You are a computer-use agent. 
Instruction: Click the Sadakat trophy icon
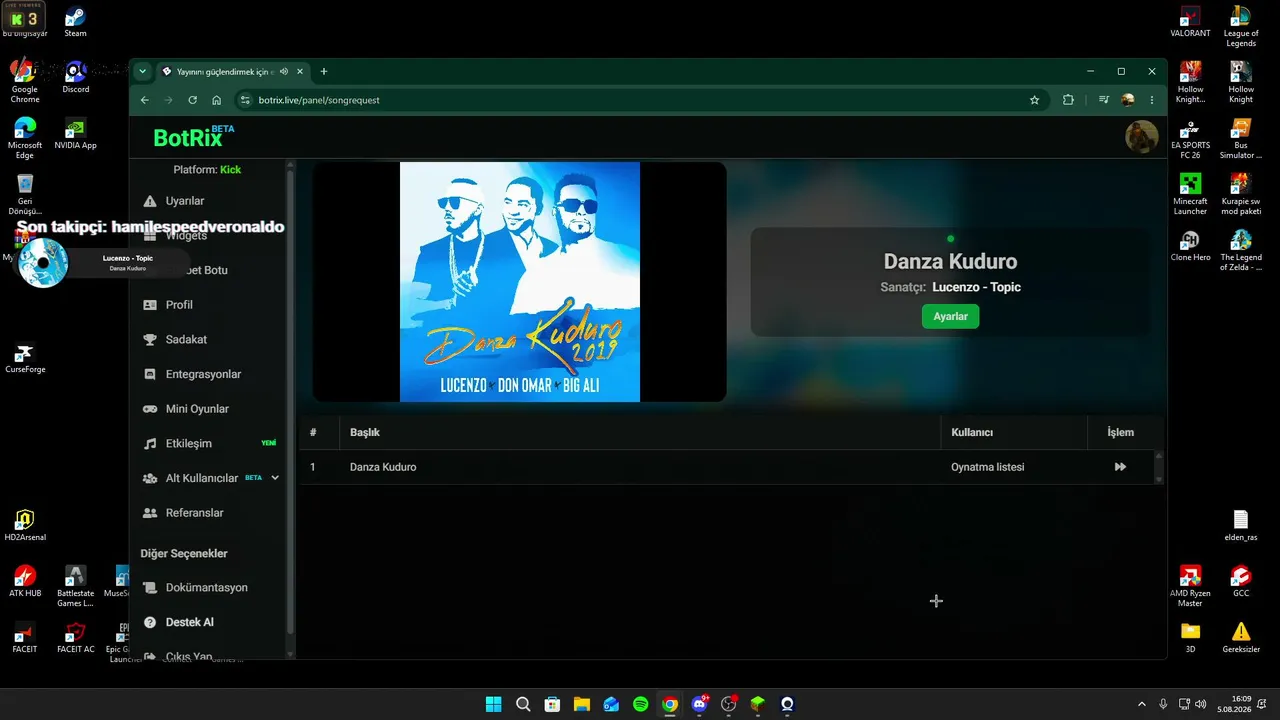[x=150, y=339]
